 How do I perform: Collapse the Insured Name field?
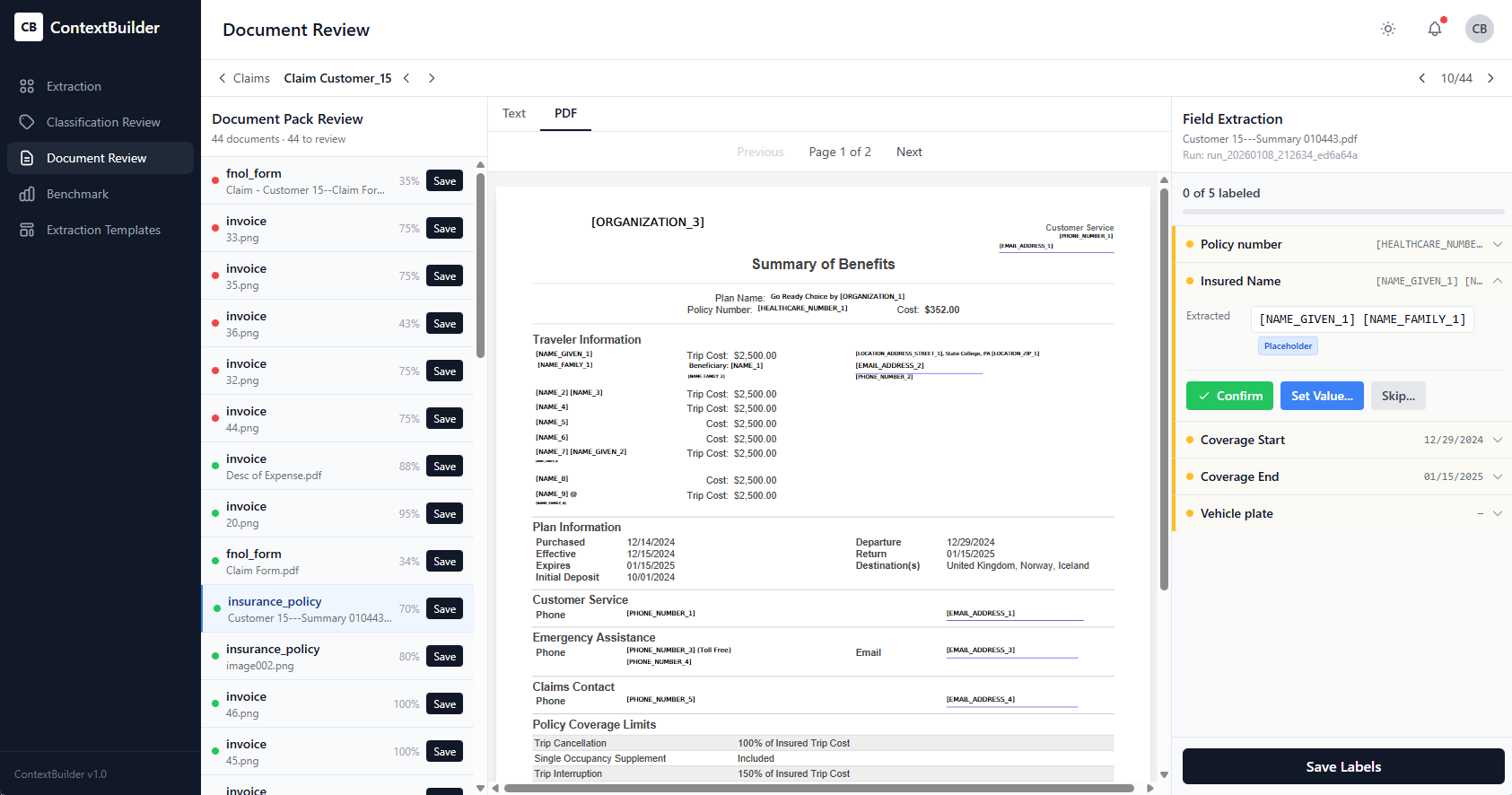[x=1497, y=281]
